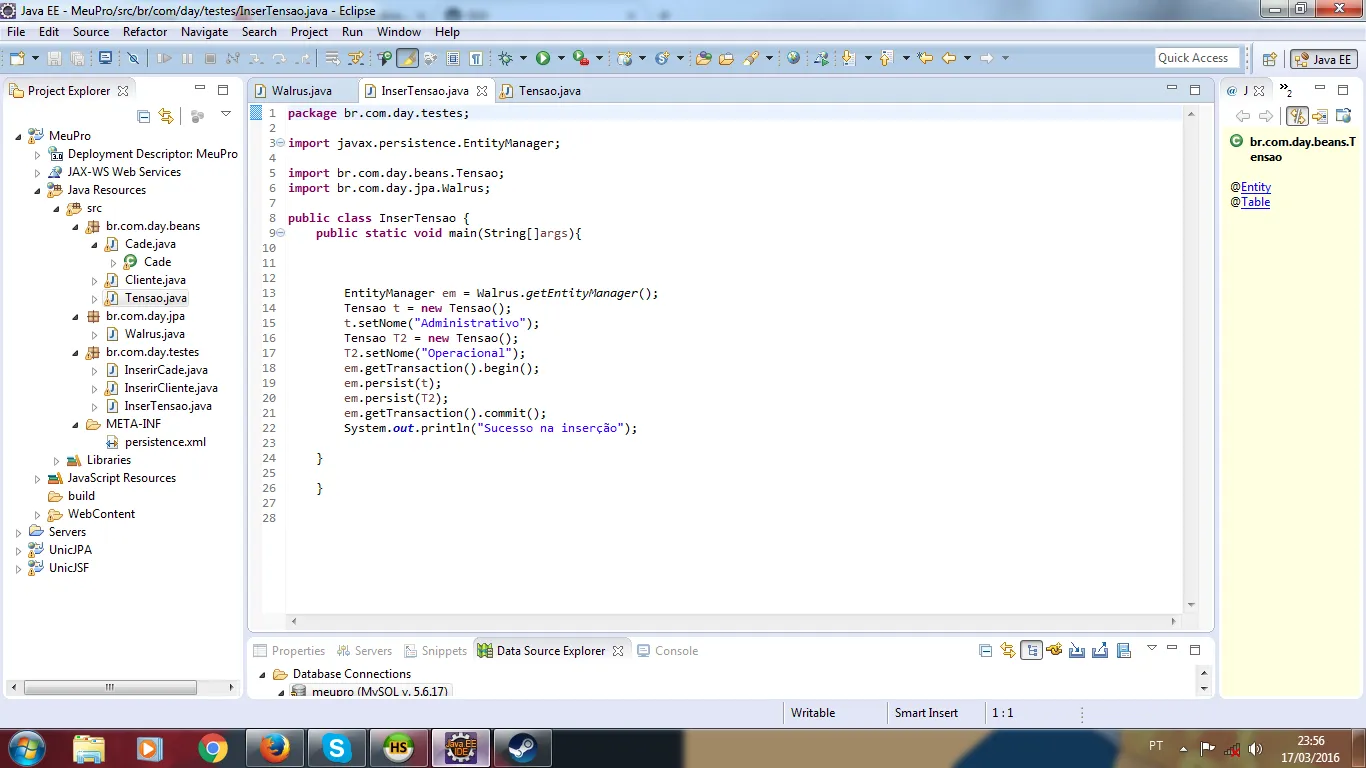Click the Open Task folder icon
1366x768 pixels.
pos(727,58)
